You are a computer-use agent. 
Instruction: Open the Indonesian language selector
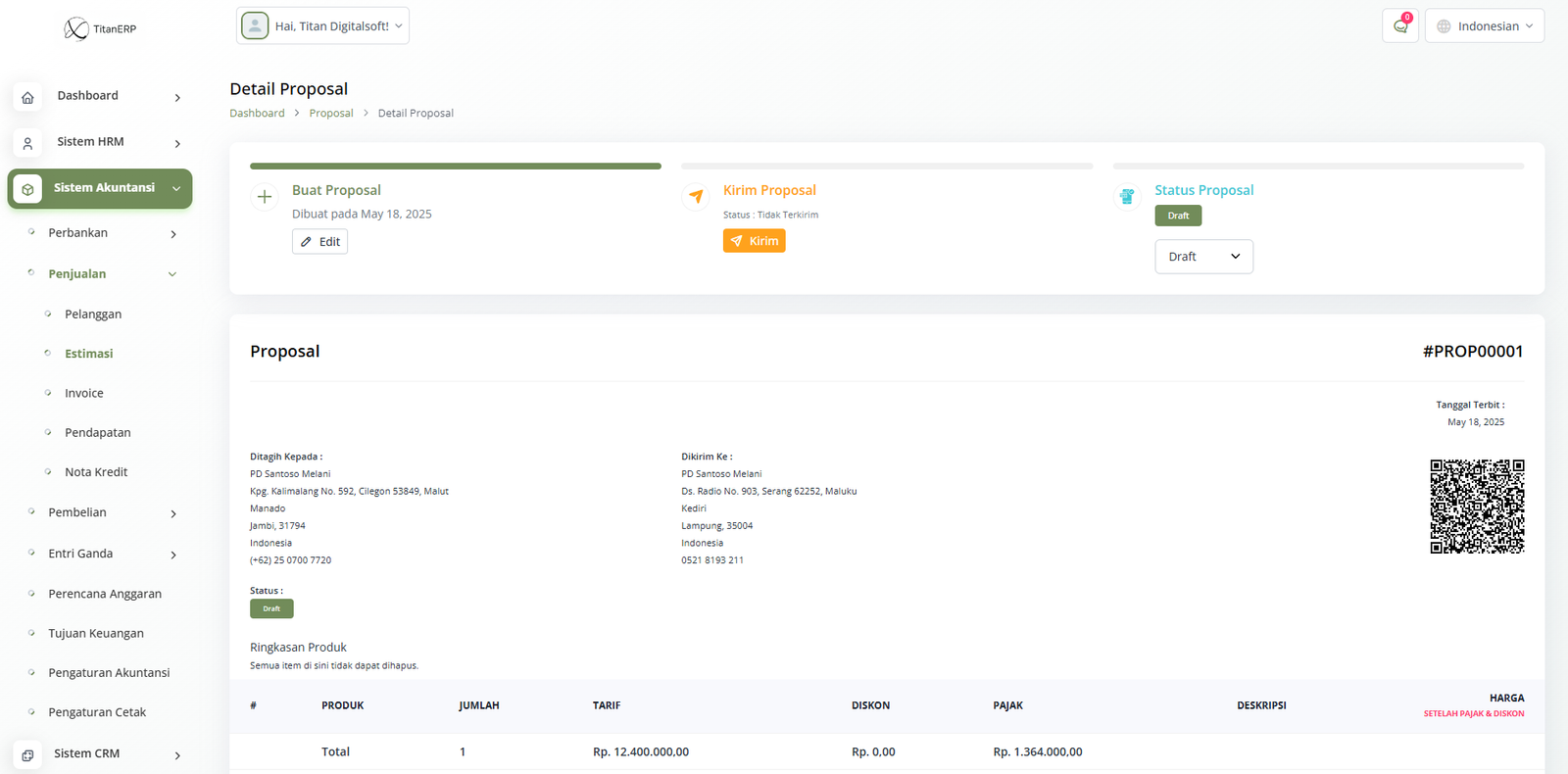(1484, 26)
